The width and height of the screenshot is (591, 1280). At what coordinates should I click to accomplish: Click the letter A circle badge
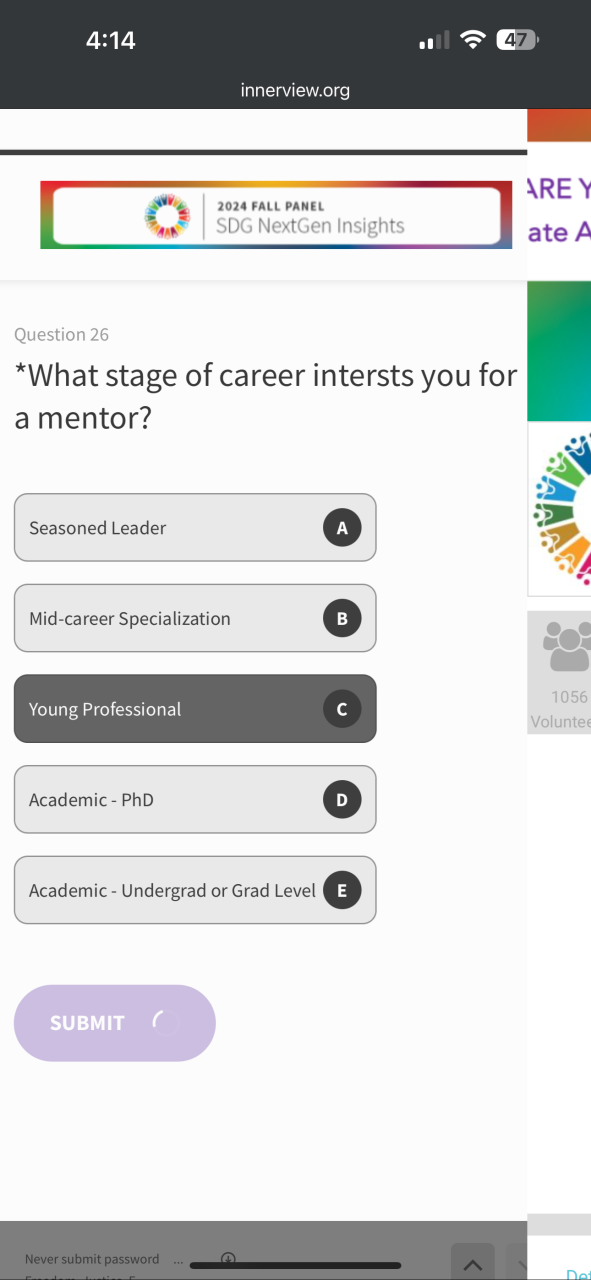coord(342,527)
